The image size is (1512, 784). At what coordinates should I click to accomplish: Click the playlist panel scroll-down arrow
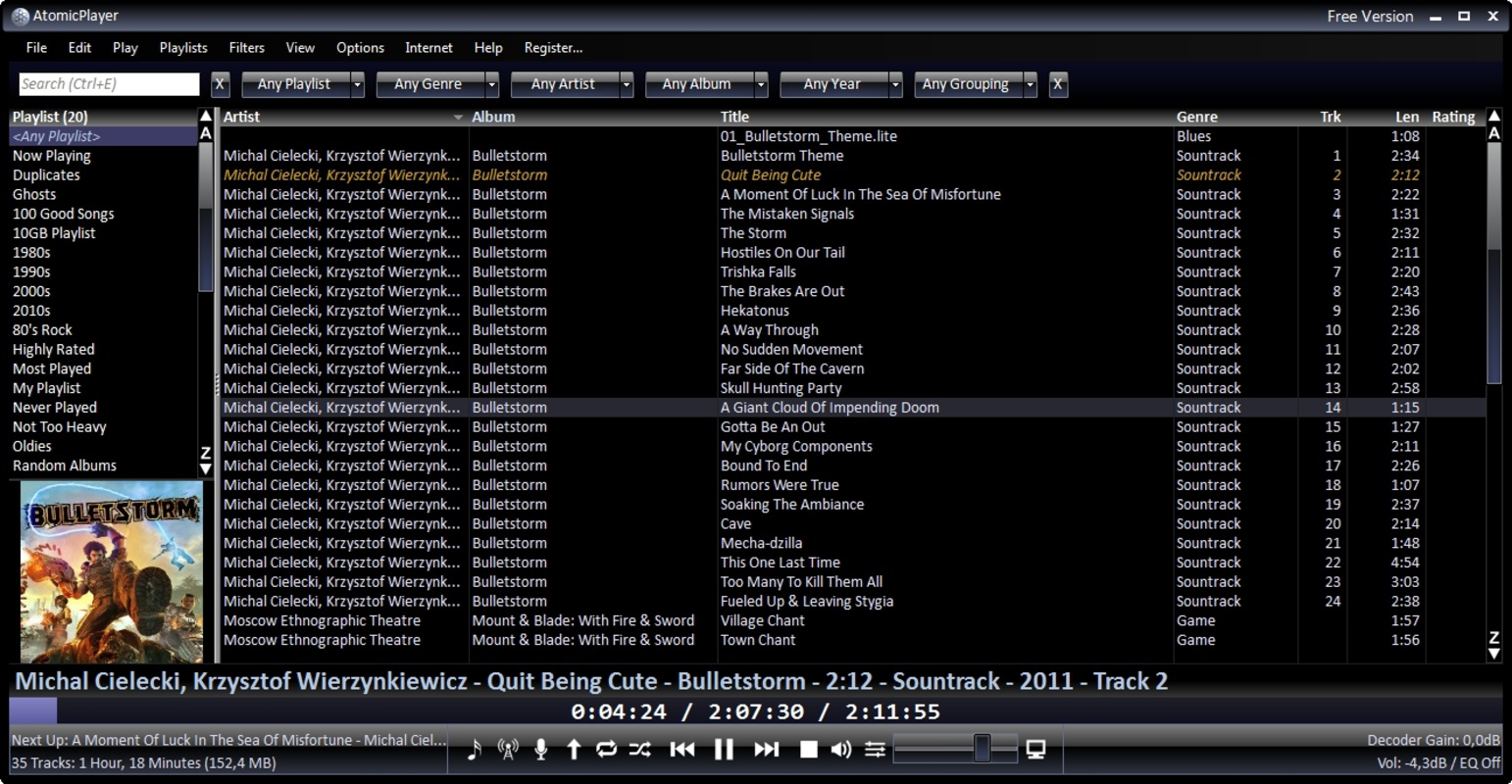click(206, 468)
